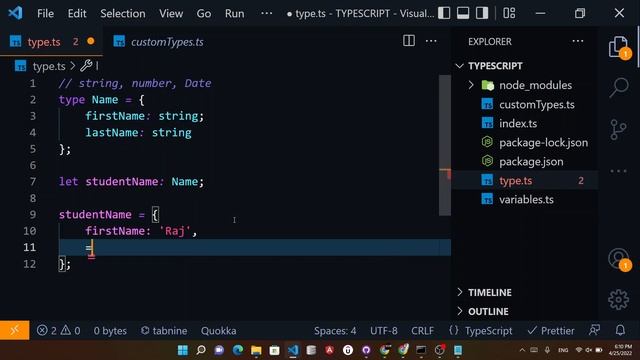
Task: Open the Manage gear icon
Action: (619, 300)
